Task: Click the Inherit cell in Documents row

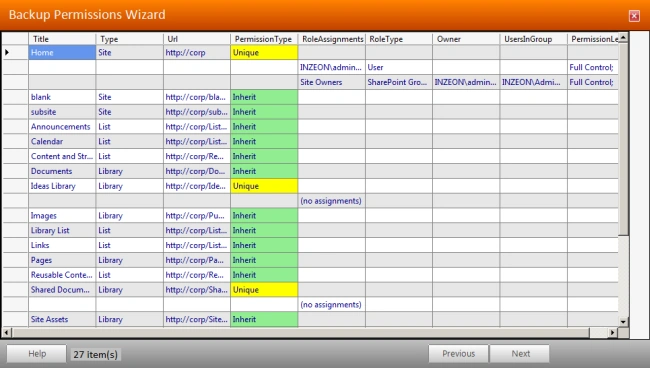Action: tap(264, 171)
